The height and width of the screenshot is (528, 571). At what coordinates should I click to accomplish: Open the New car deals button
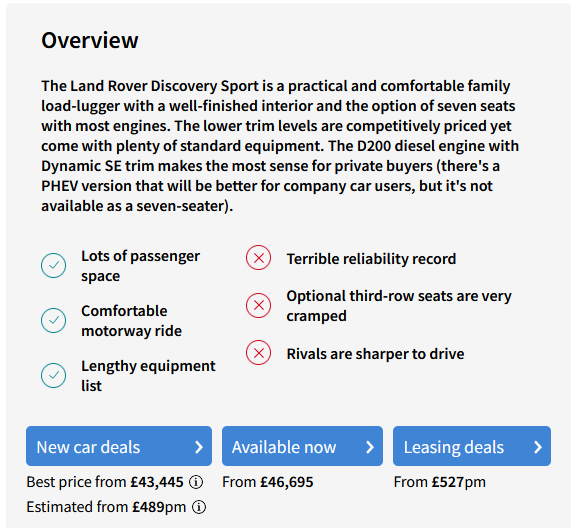[119, 446]
